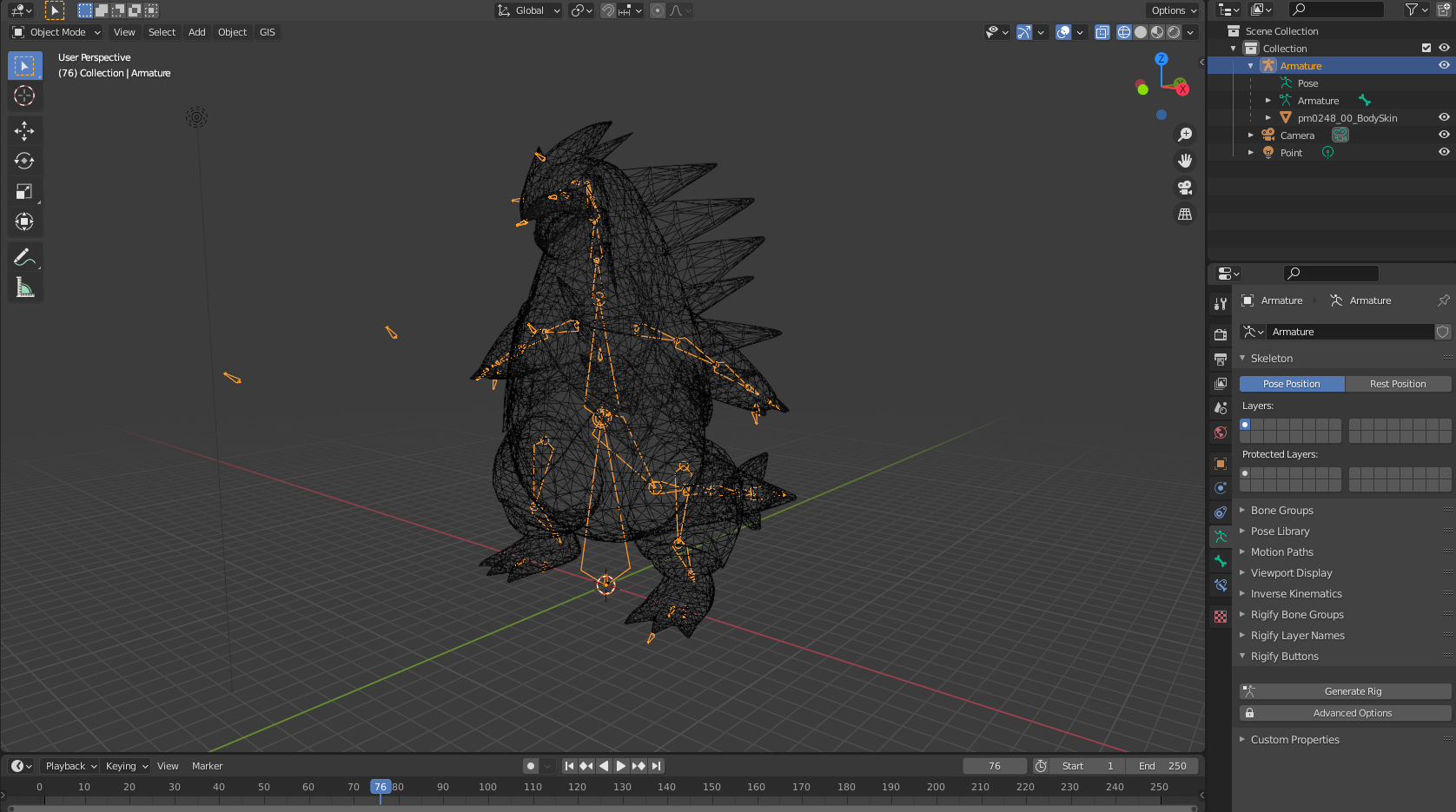Hide the Point light in outliner
Screen dimensions: 1456x812
(x=1444, y=152)
